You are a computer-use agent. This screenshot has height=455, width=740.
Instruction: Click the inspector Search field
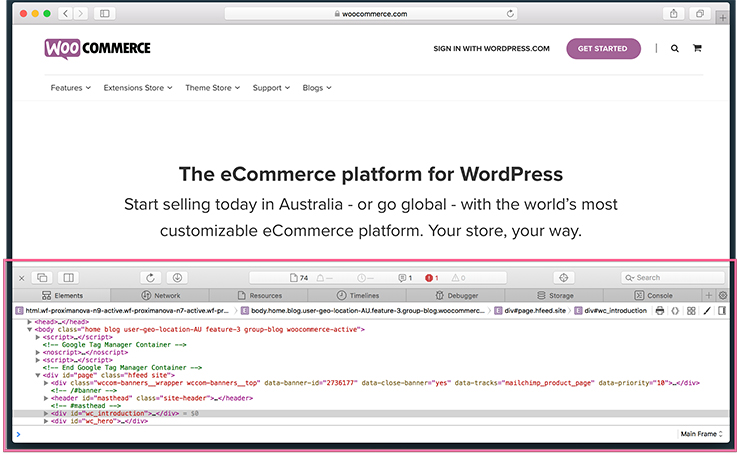tap(673, 278)
